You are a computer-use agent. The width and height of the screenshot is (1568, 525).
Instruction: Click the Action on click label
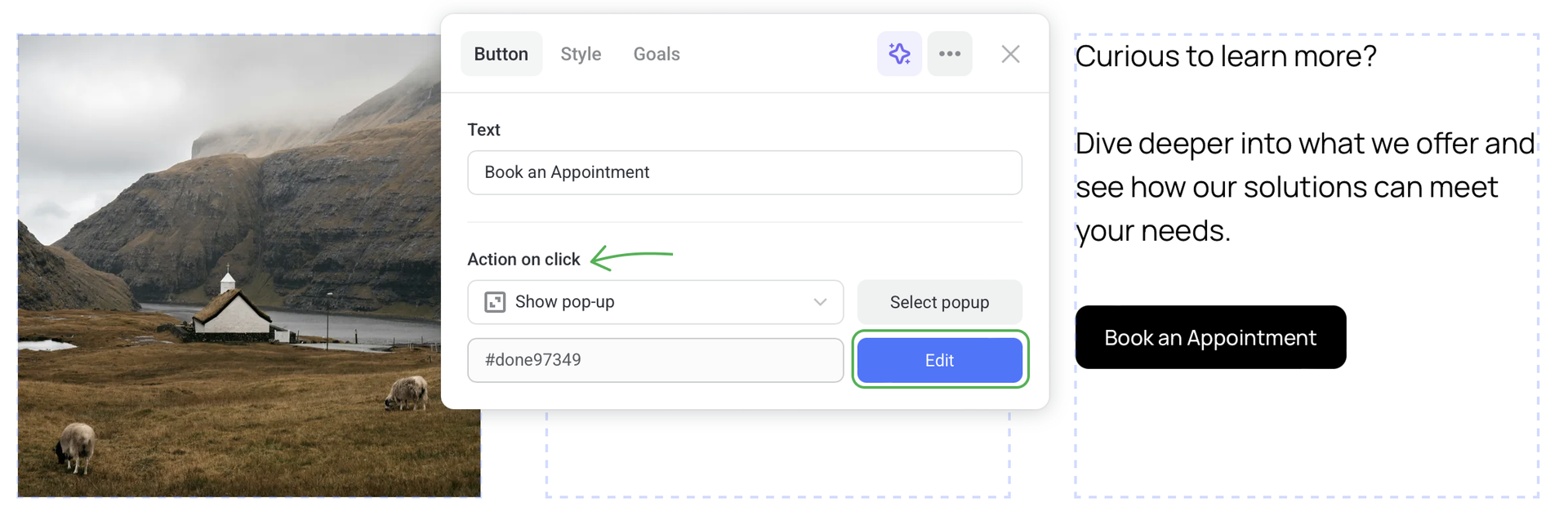(x=523, y=260)
